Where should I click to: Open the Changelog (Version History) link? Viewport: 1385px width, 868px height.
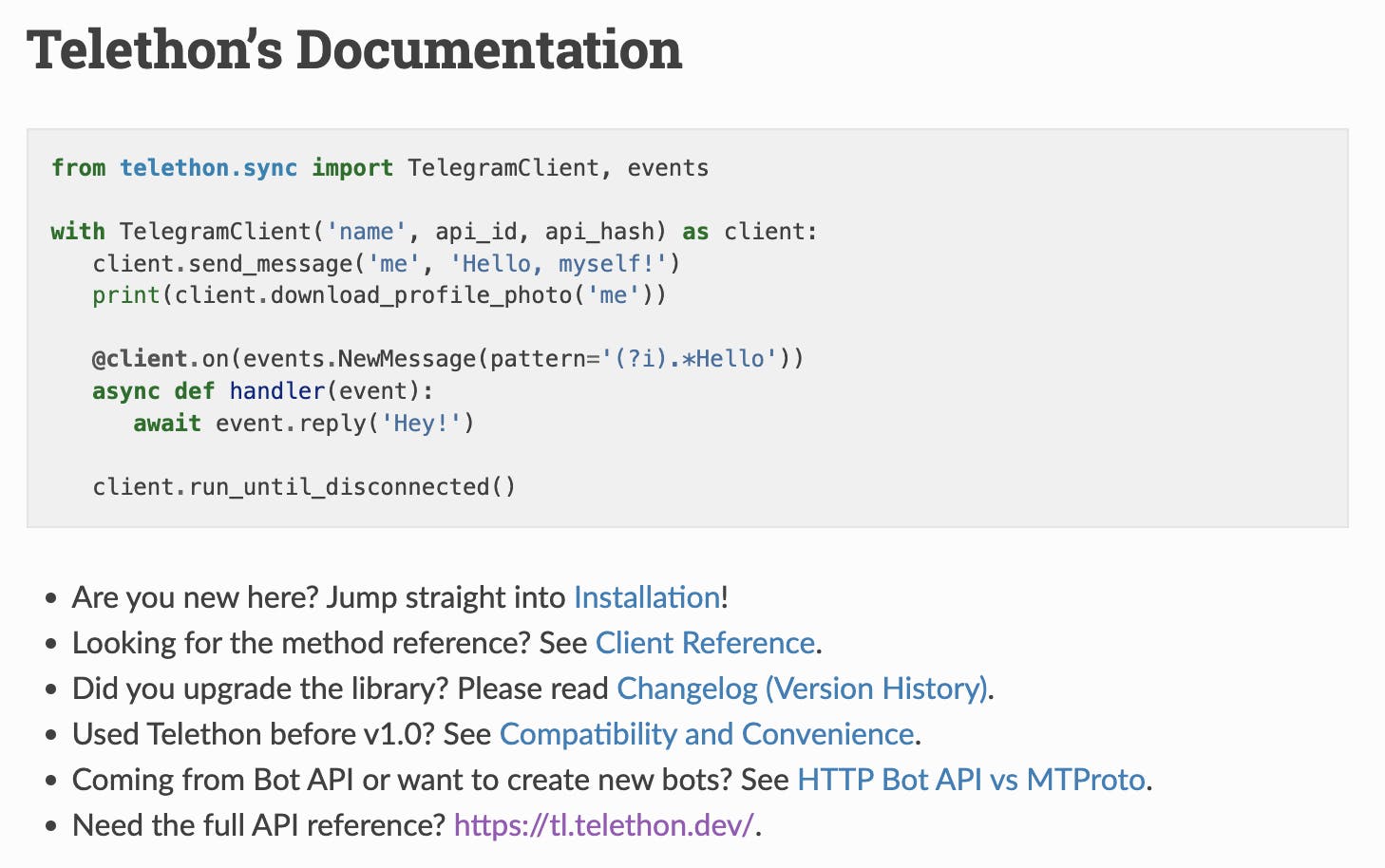coord(803,689)
